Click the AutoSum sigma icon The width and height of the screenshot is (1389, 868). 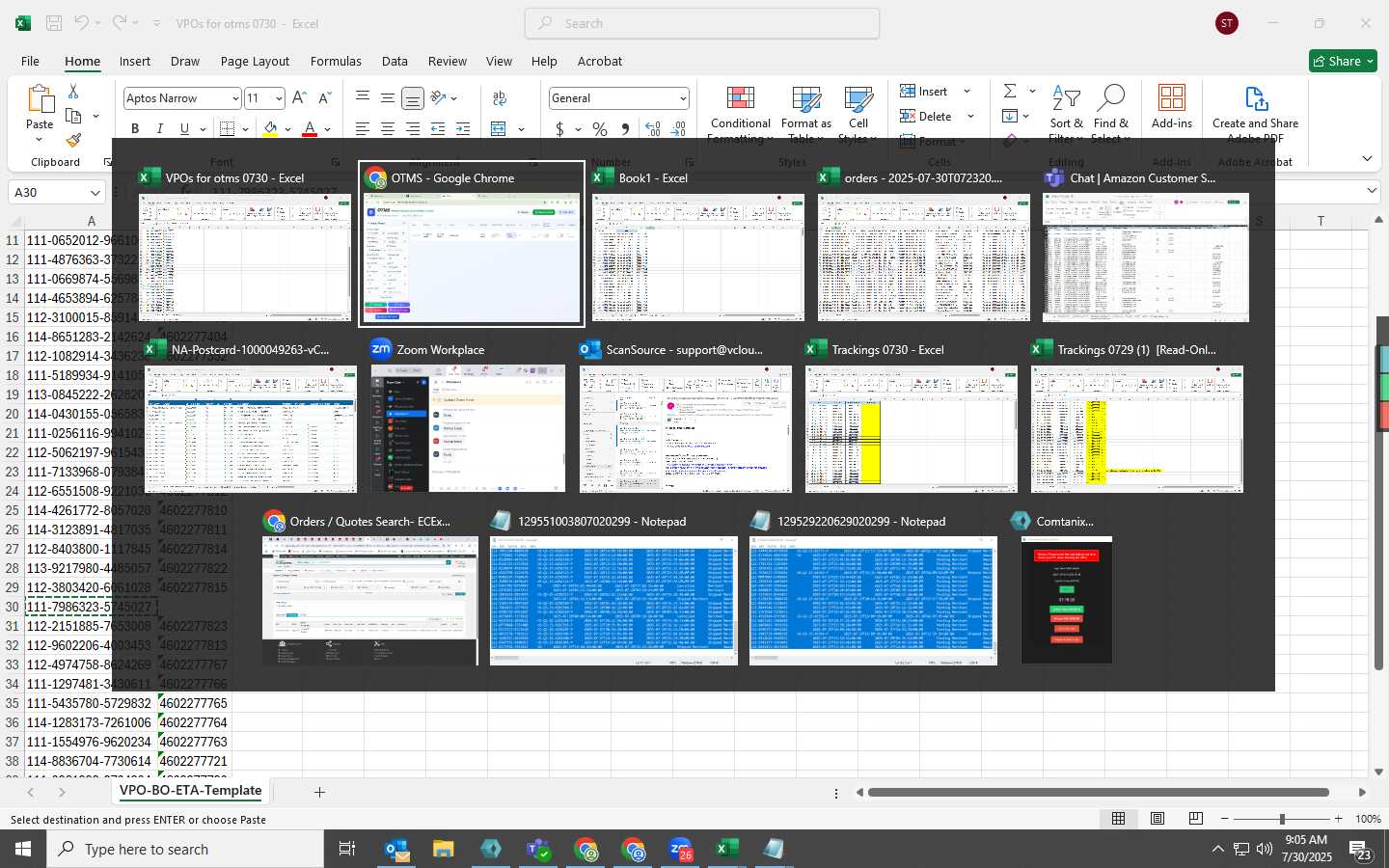pyautogui.click(x=1010, y=91)
